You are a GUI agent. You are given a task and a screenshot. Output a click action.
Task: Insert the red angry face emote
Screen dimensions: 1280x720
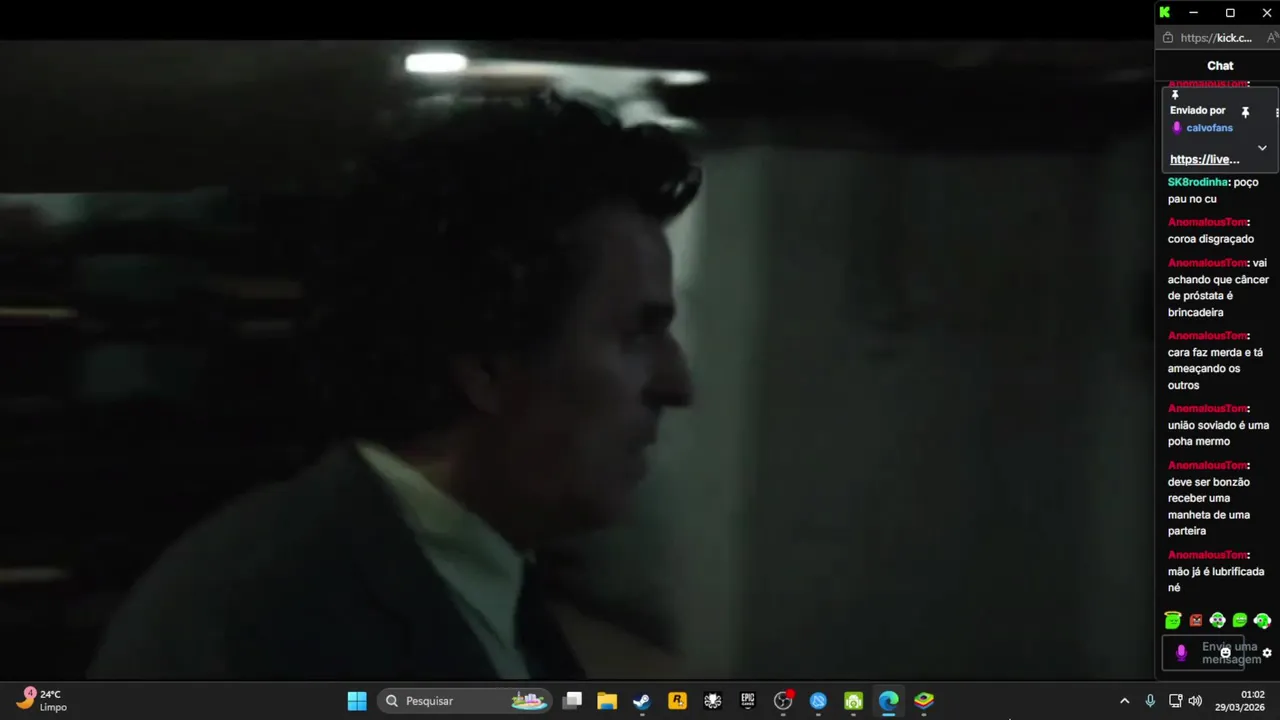coord(1195,621)
